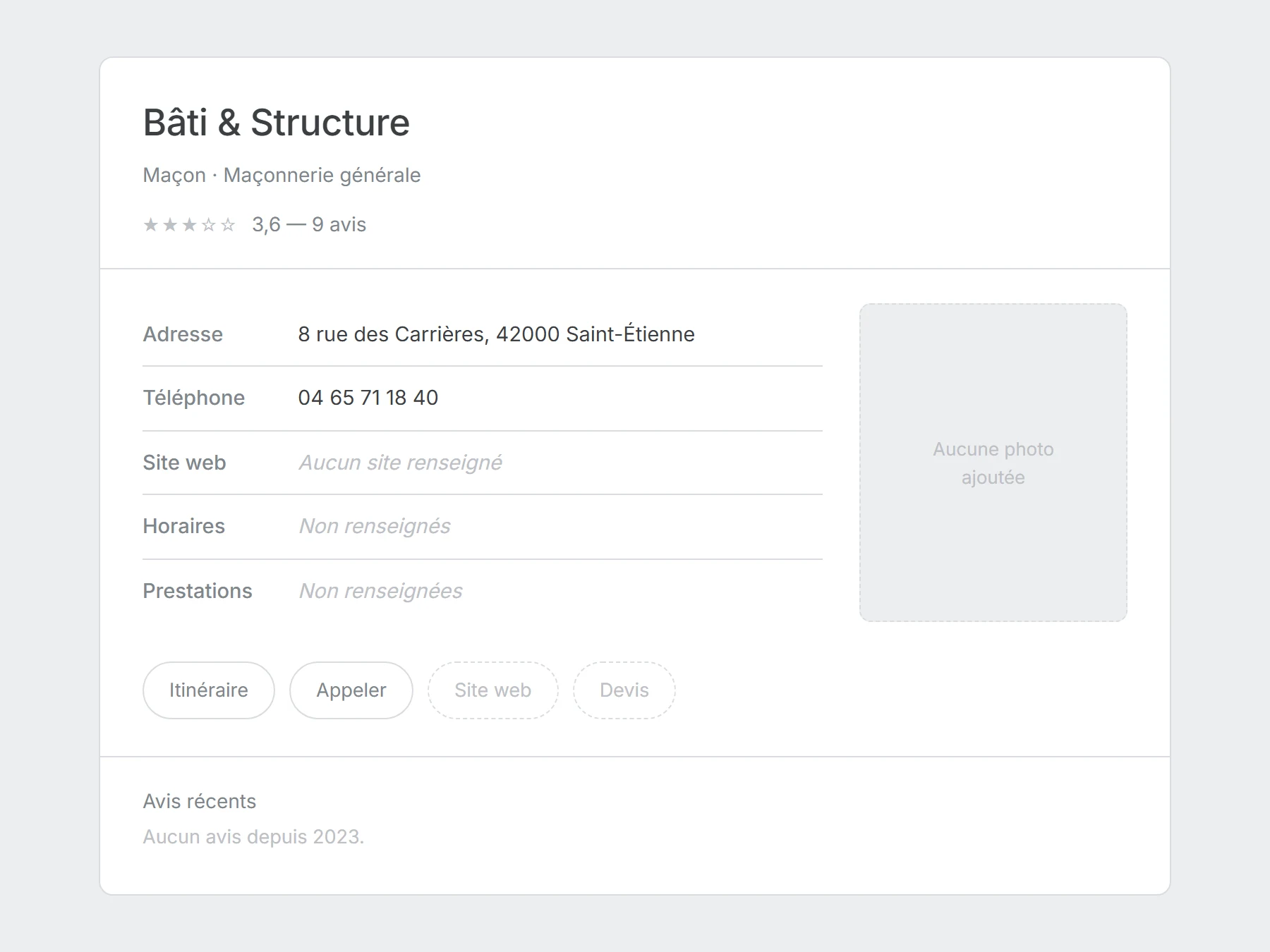Screen dimensions: 1270x952
Task: Click the third rating star
Action: point(189,224)
